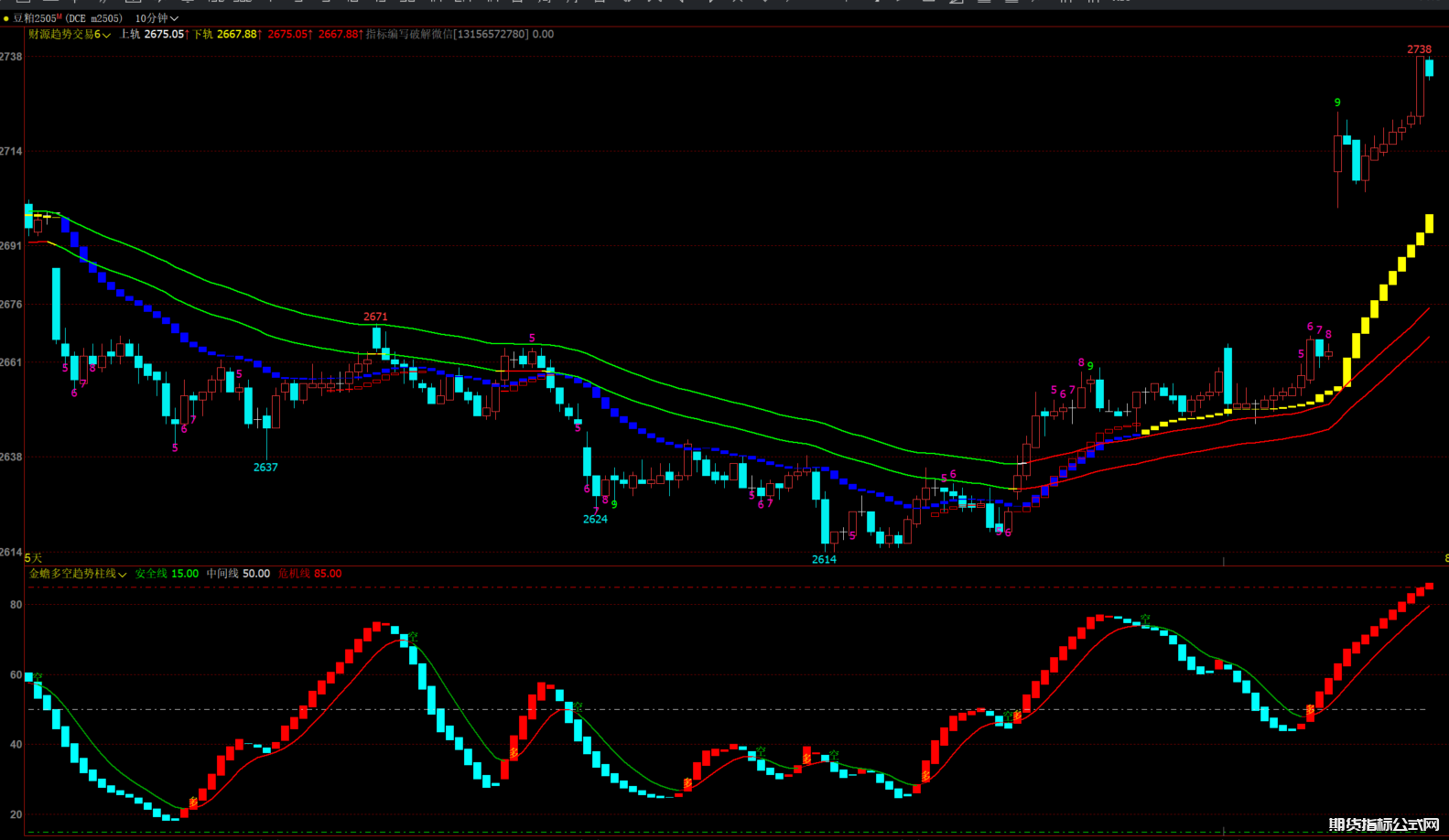Click the cyan 2614 low label under the candles
This screenshot has height=840, width=1449.
(824, 559)
